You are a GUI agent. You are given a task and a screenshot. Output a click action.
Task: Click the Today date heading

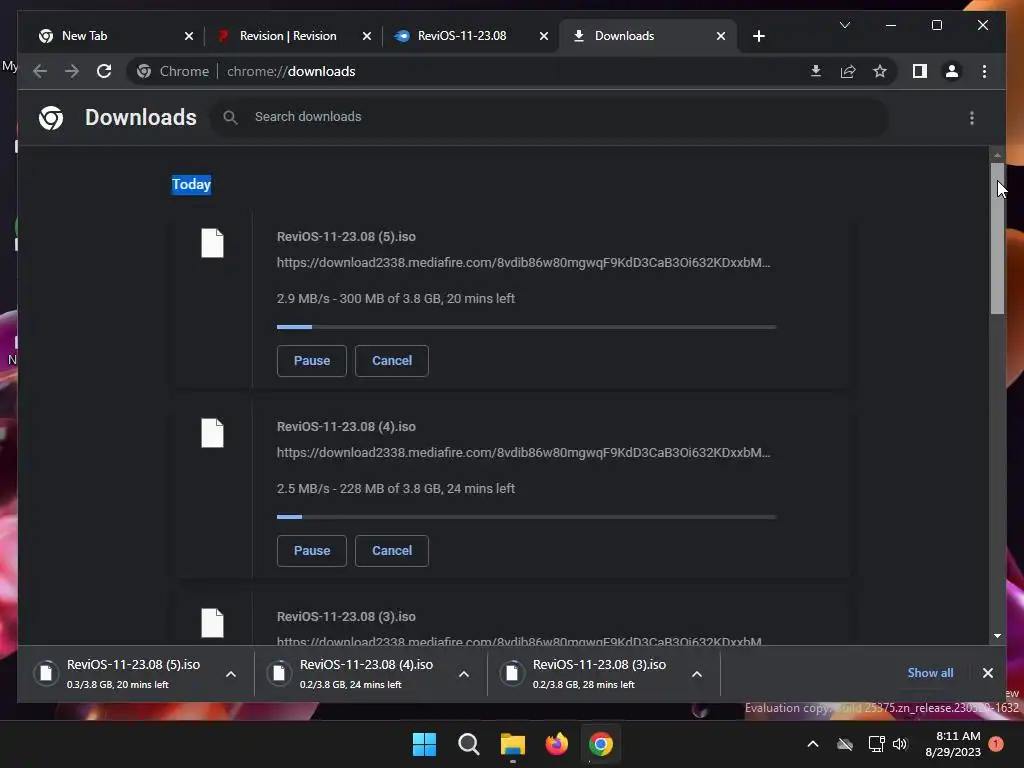coord(191,184)
